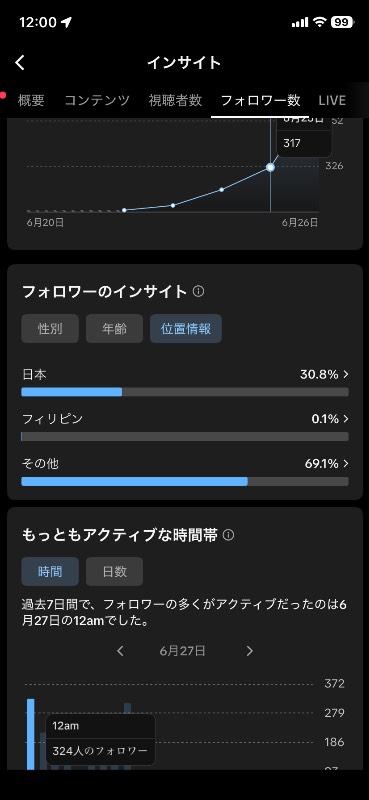Tap the battery indicator in status bar

pyautogui.click(x=342, y=22)
